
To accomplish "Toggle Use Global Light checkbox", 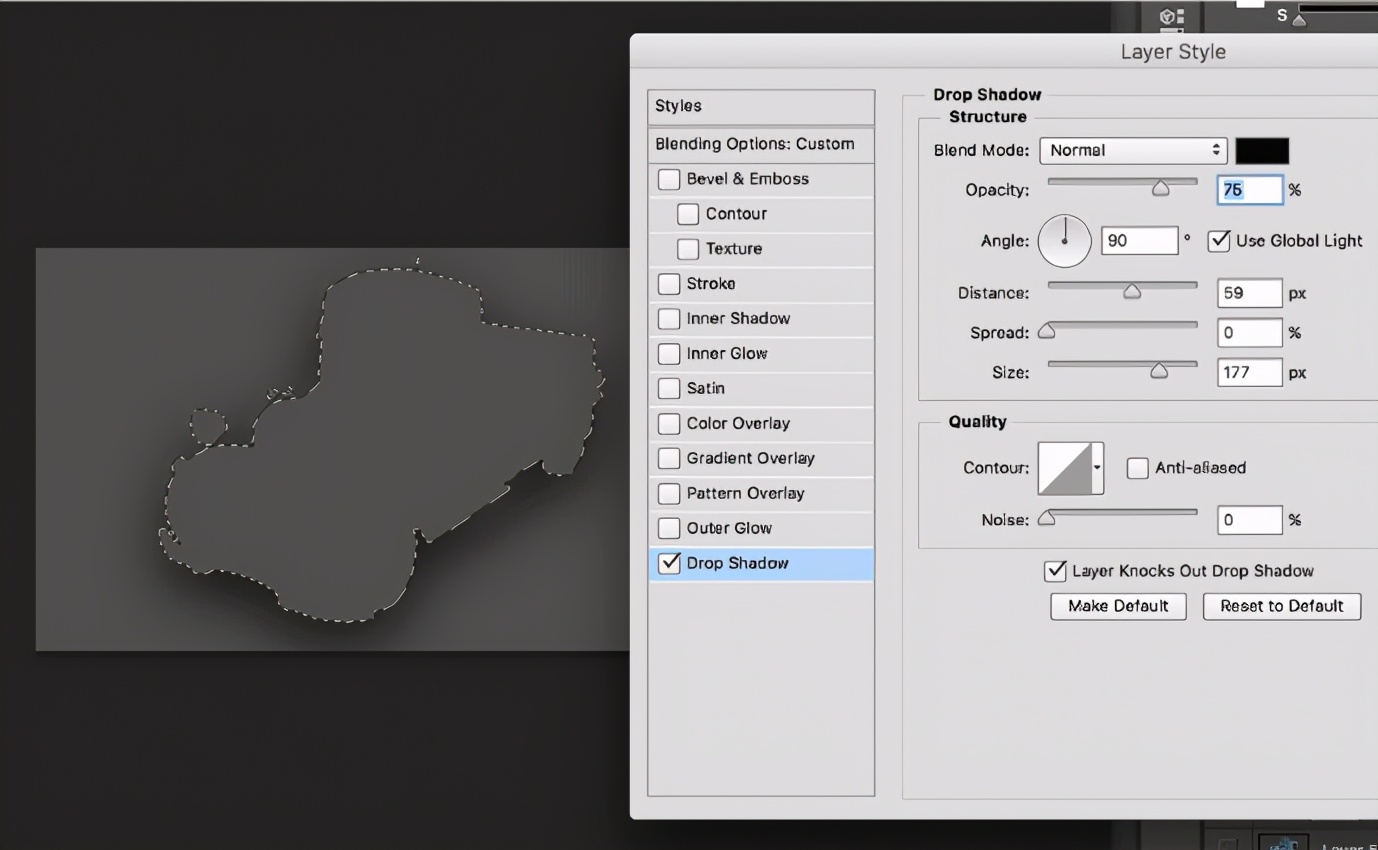I will point(1219,241).
